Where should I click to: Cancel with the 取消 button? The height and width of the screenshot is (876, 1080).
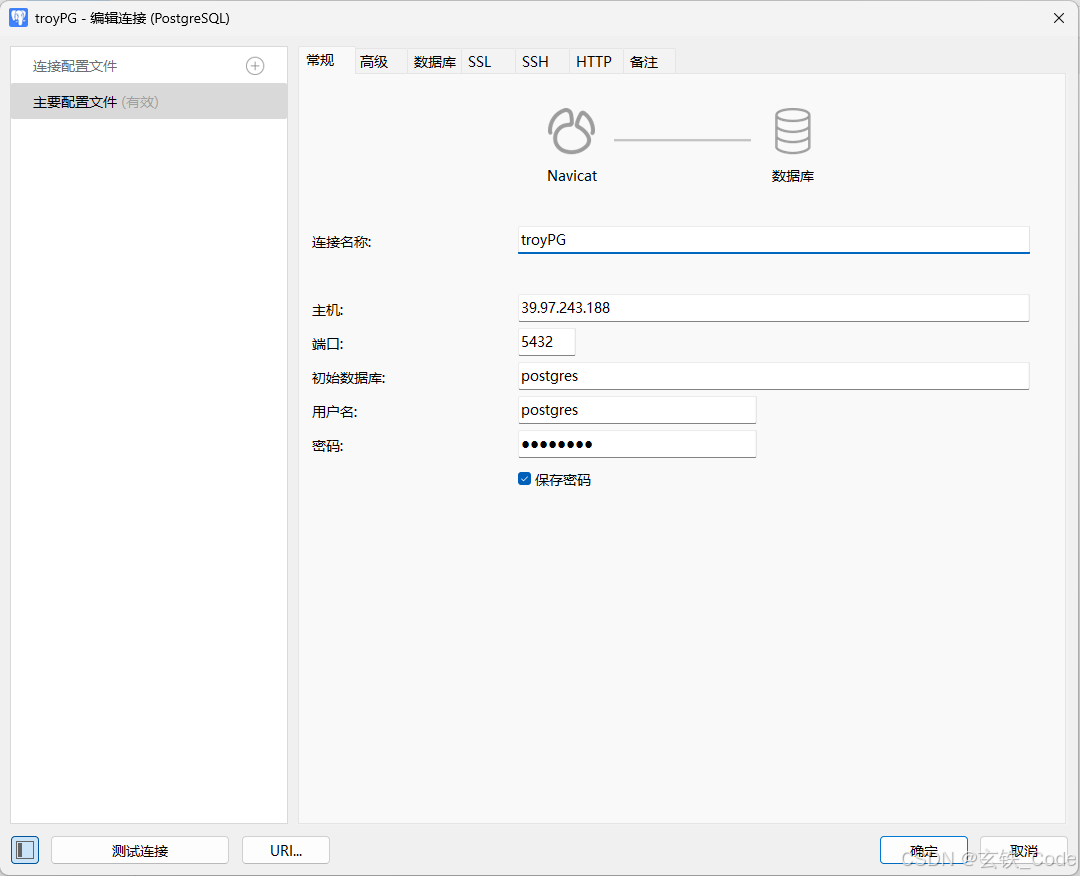coord(1024,851)
